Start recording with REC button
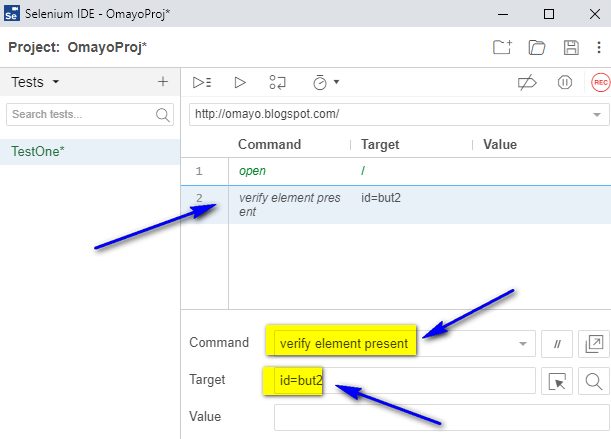Screen dimensions: 611x439 pyautogui.click(x=600, y=82)
